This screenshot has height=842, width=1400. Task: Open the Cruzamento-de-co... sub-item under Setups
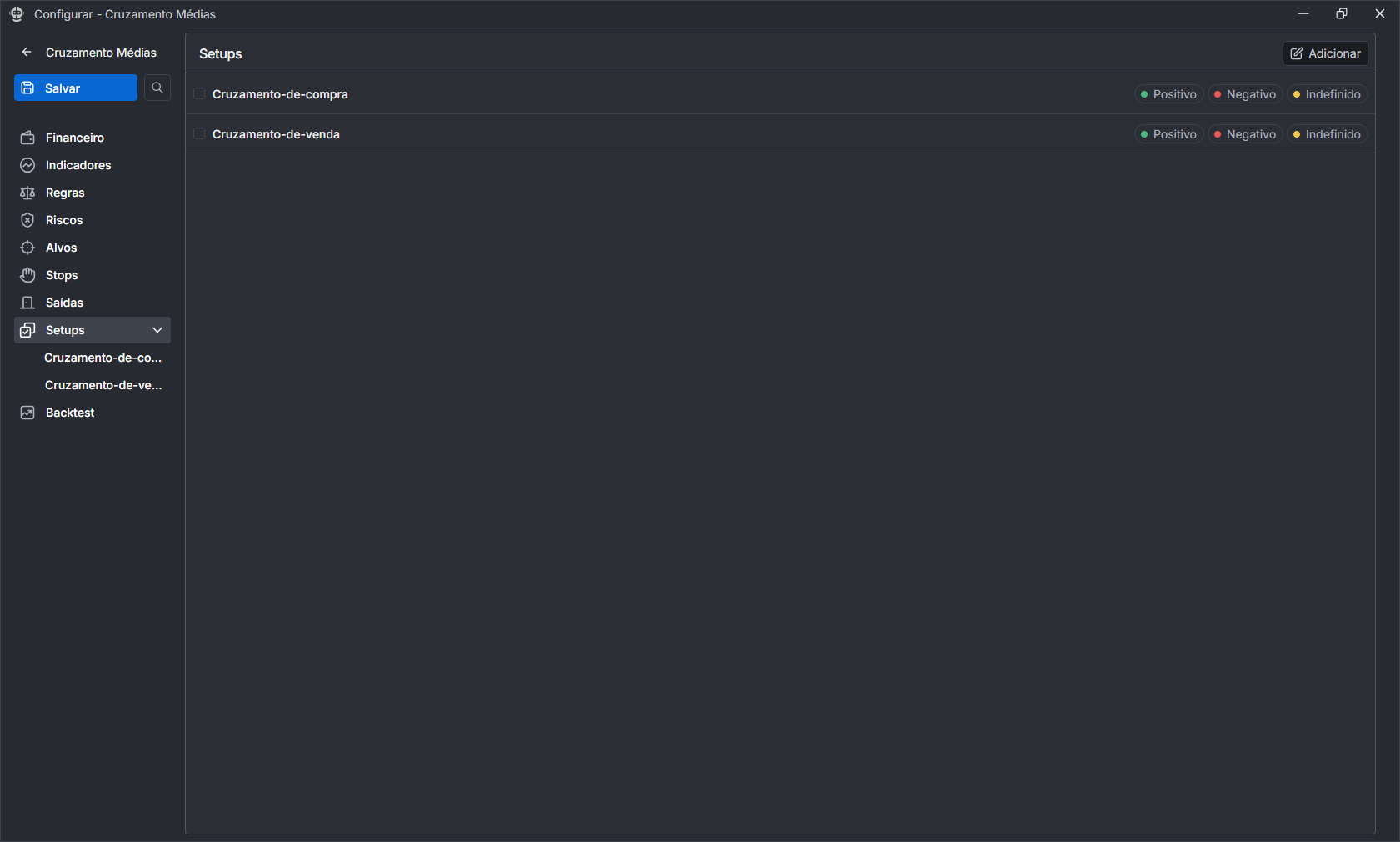pos(103,358)
